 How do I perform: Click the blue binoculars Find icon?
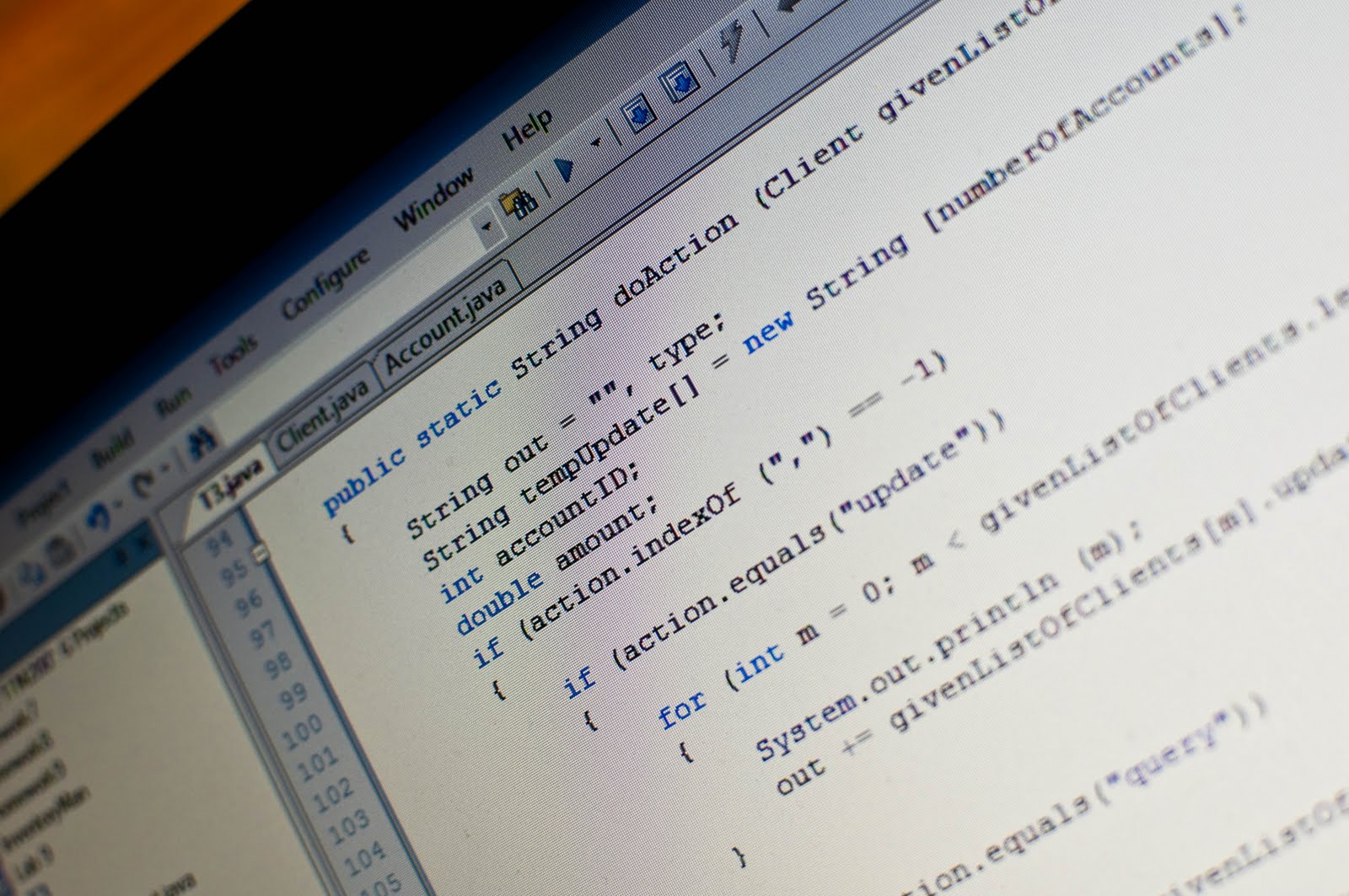pyautogui.click(x=203, y=443)
